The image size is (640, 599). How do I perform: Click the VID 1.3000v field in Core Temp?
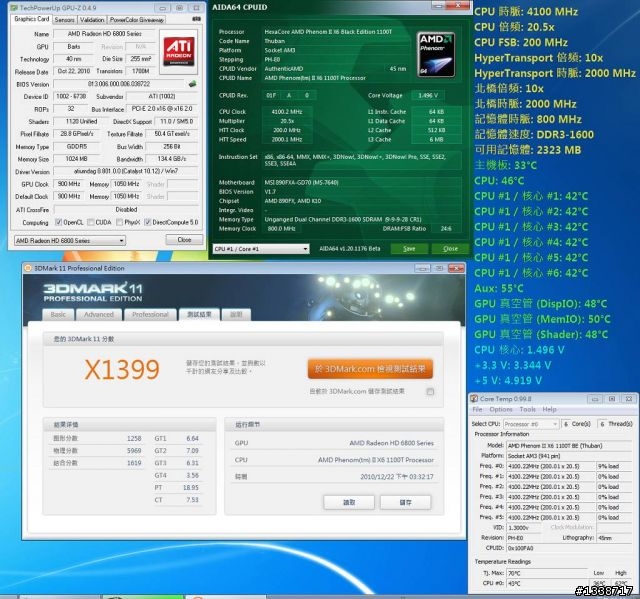(526, 528)
